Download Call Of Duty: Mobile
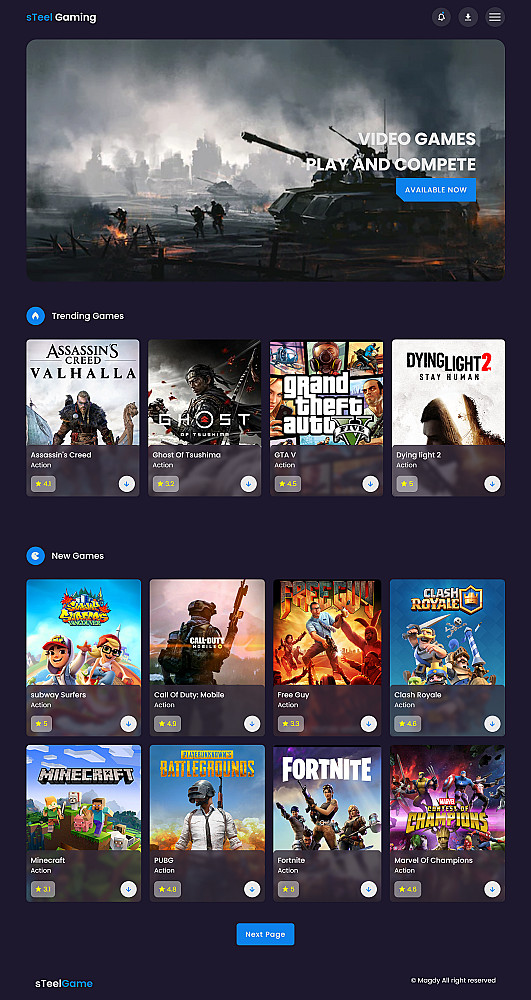Image resolution: width=531 pixels, height=1000 pixels. [x=252, y=724]
